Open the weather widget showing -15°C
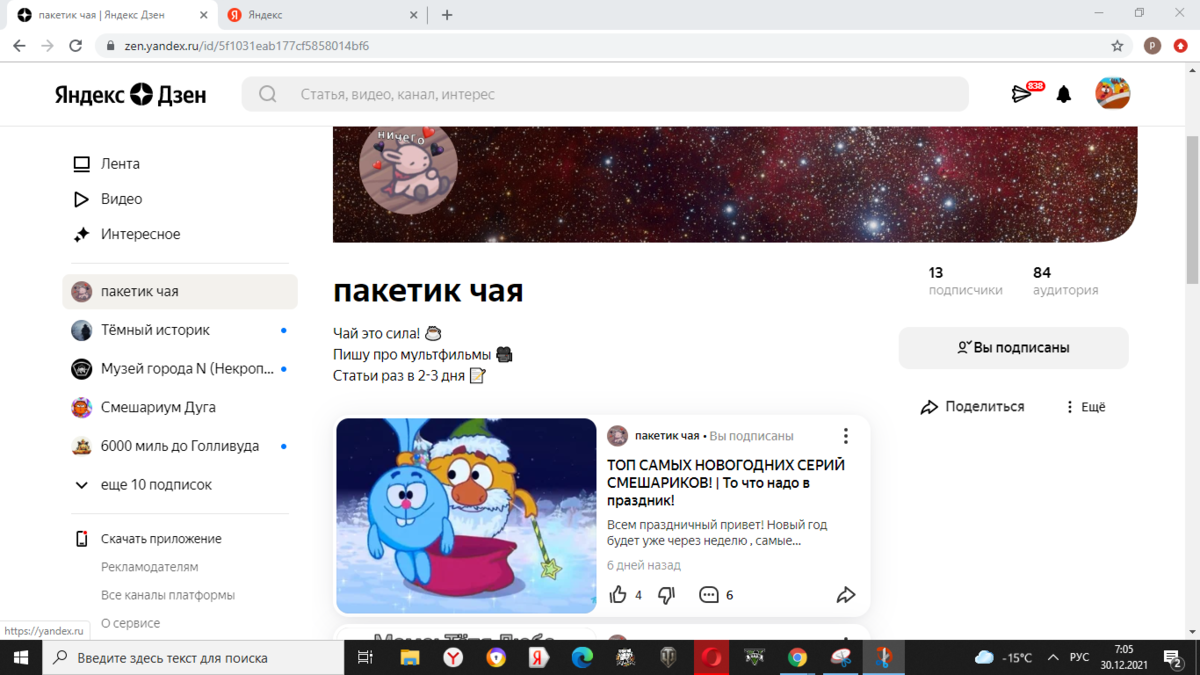Screen dimensions: 1200x675 [1004, 657]
